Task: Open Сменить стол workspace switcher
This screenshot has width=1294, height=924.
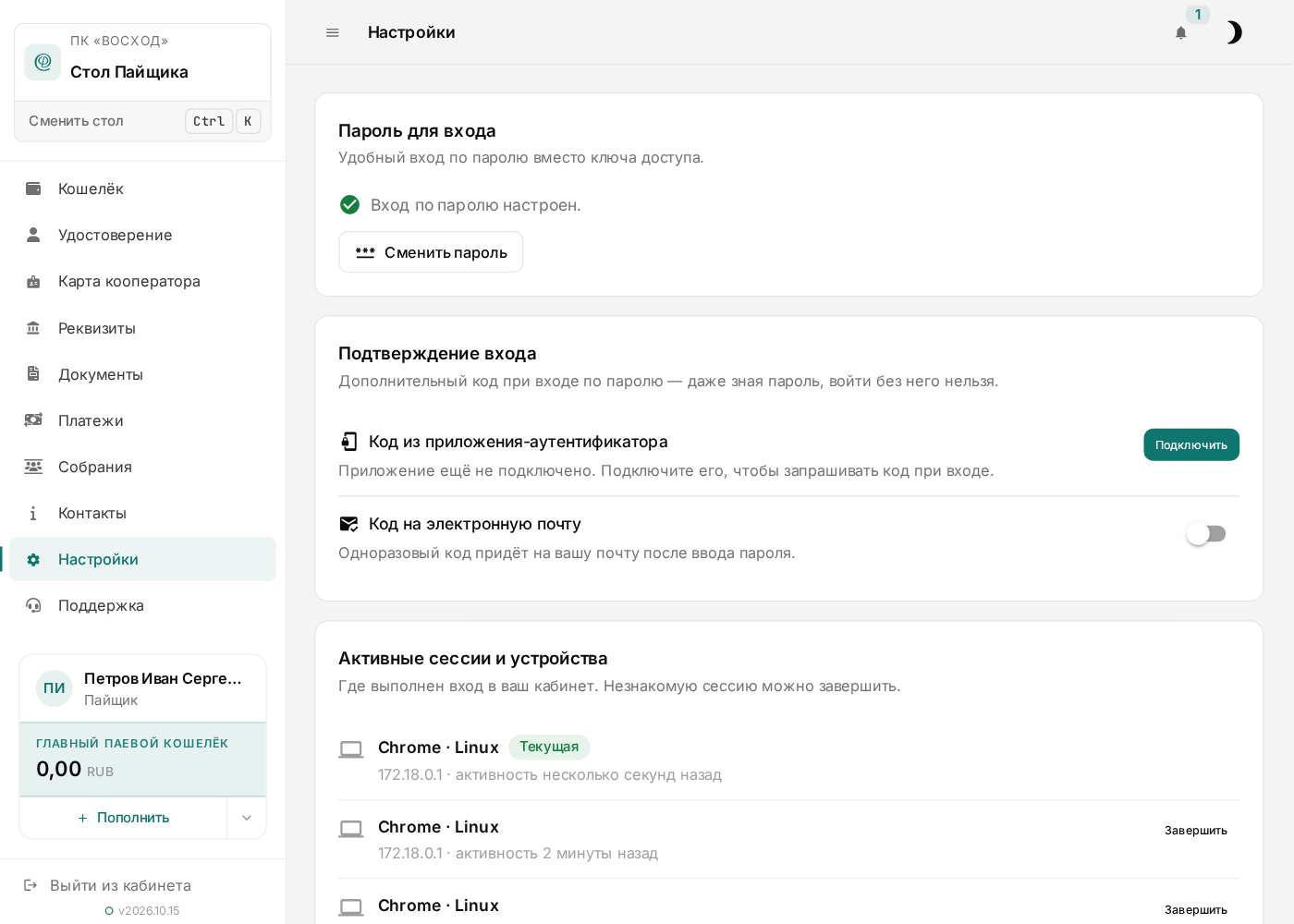Action: 143,121
